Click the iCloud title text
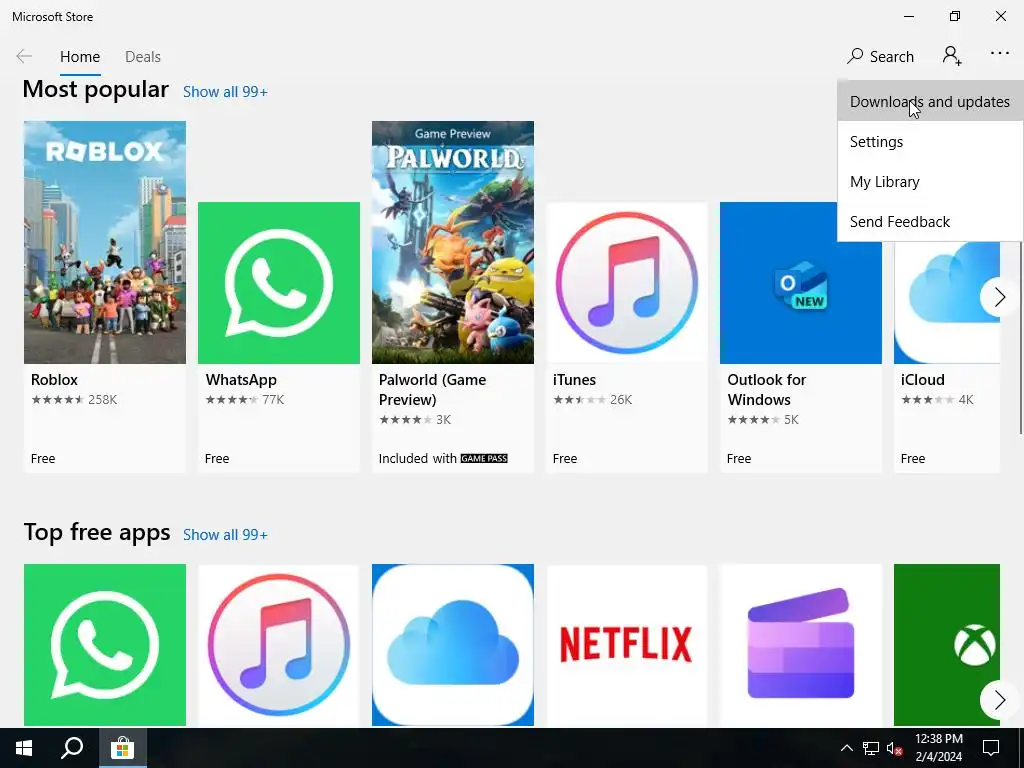 (x=922, y=380)
